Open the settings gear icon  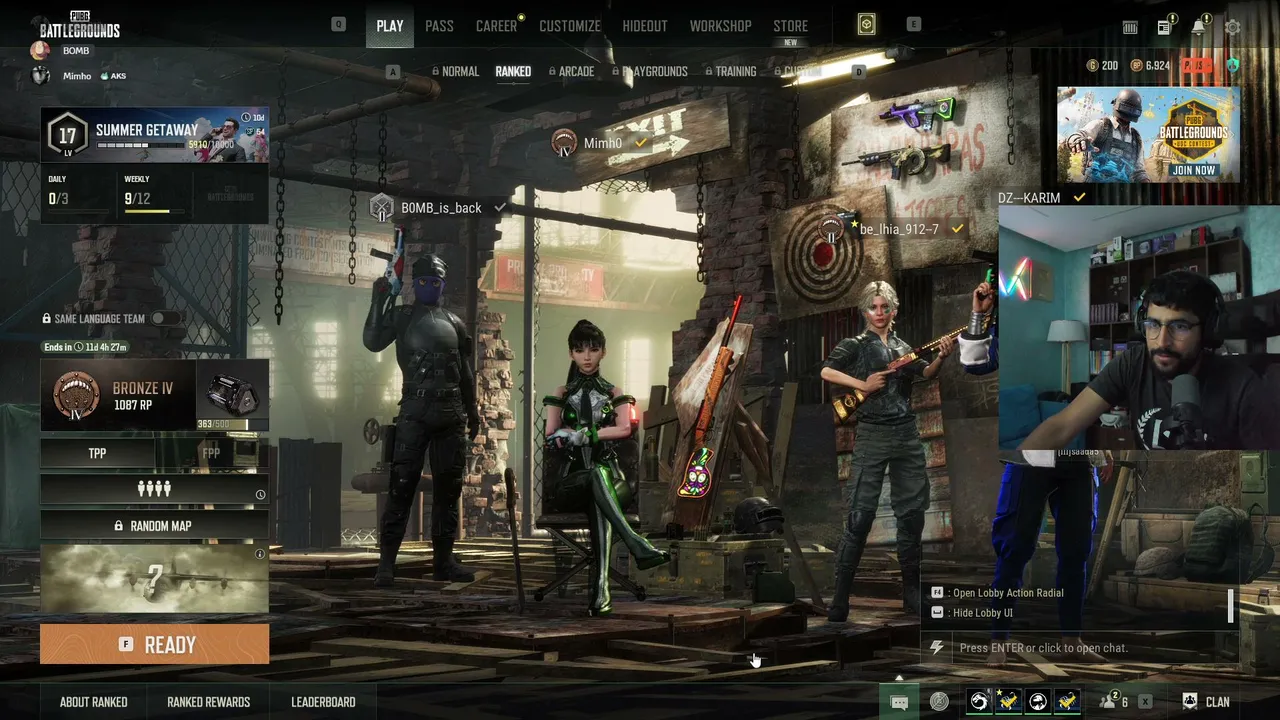pos(1233,27)
